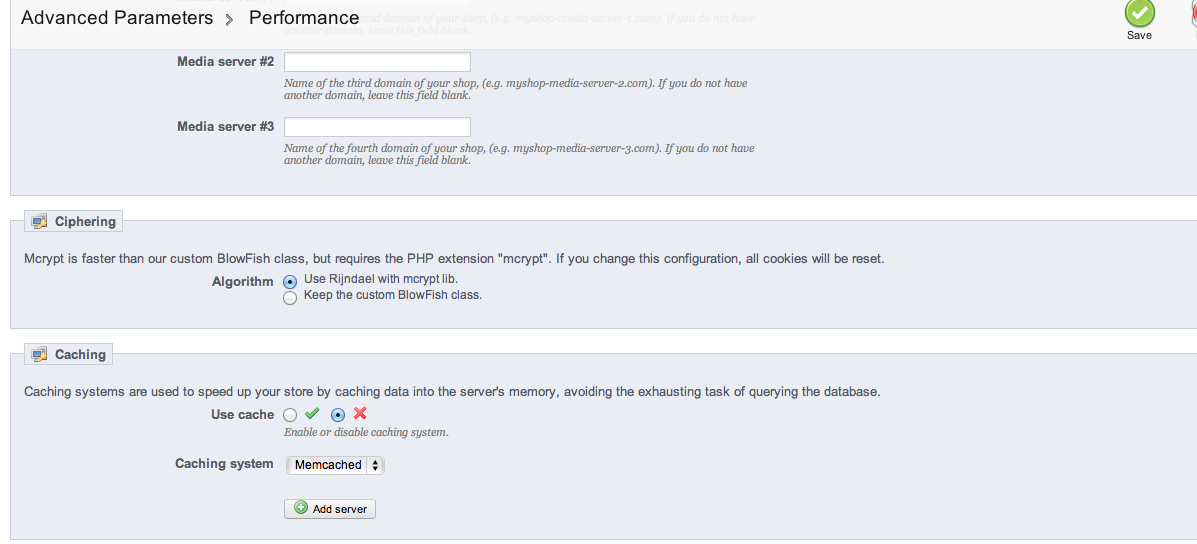Click the Media server #2 text field
1197x544 pixels.
[x=377, y=62]
